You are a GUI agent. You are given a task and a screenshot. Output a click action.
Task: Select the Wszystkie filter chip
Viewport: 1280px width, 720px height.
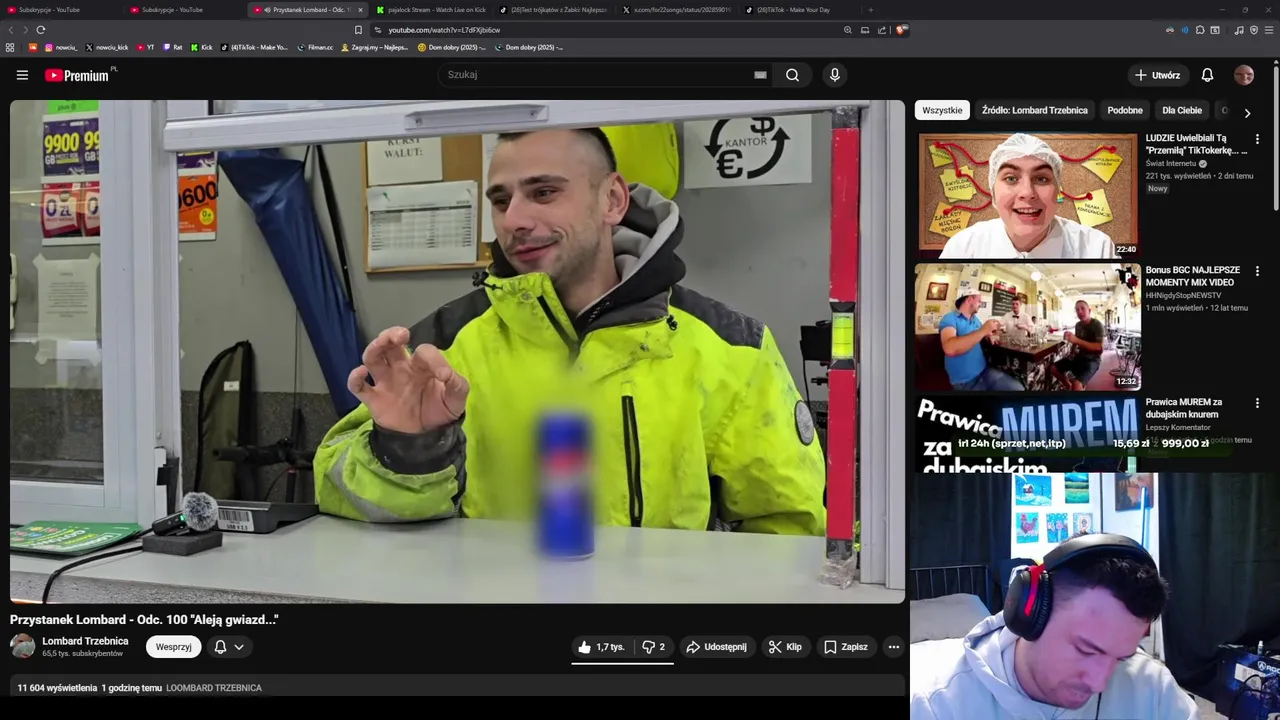(942, 110)
